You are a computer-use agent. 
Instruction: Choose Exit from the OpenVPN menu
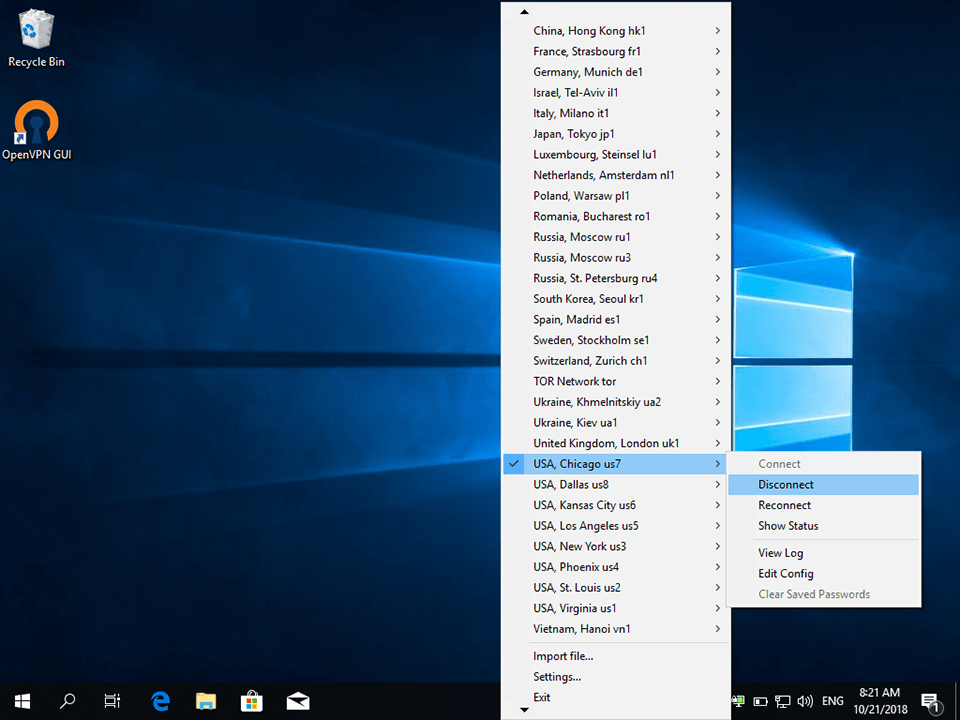pyautogui.click(x=615, y=697)
